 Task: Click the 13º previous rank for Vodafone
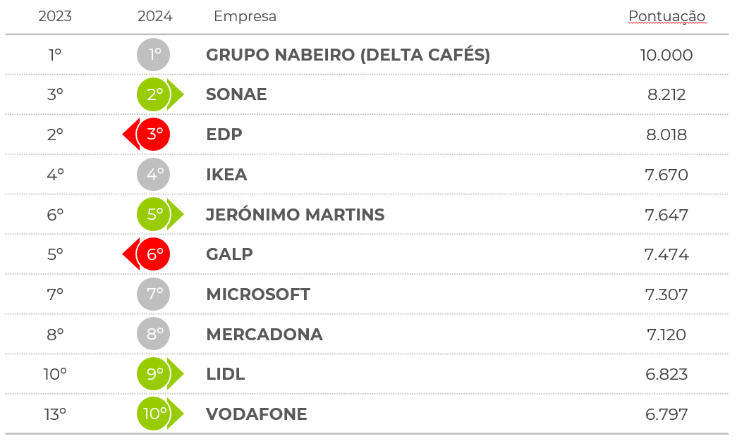(55, 414)
